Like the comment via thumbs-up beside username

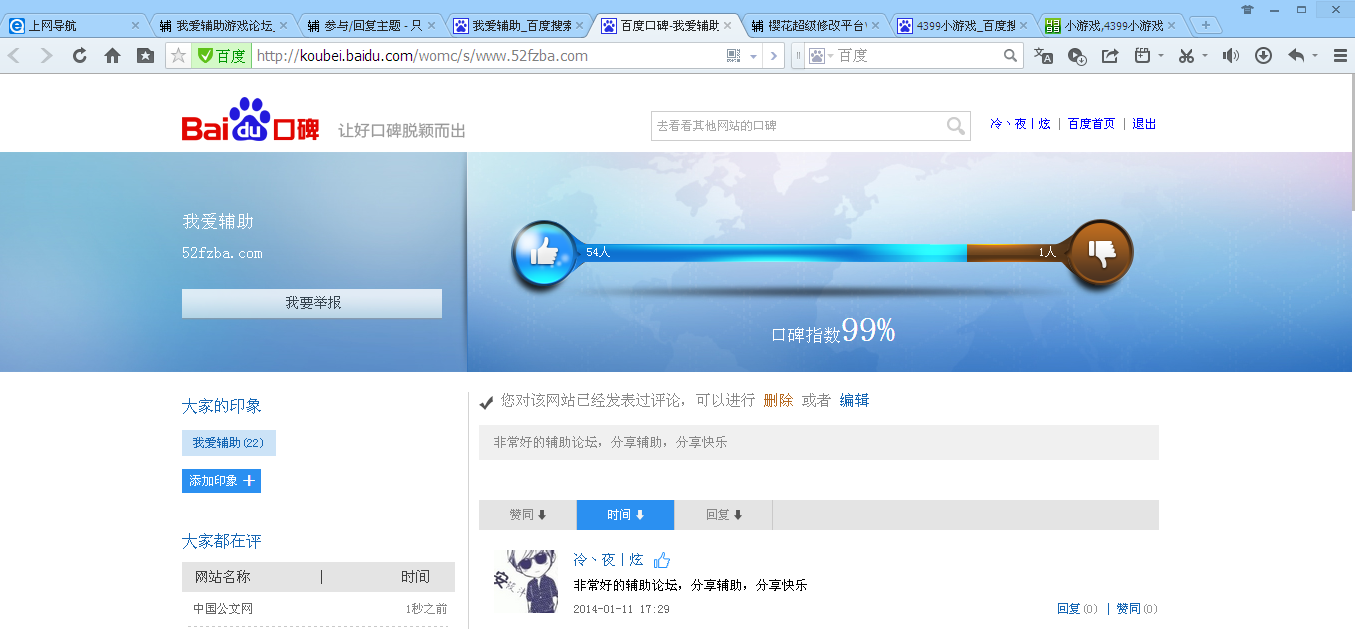click(x=662, y=560)
